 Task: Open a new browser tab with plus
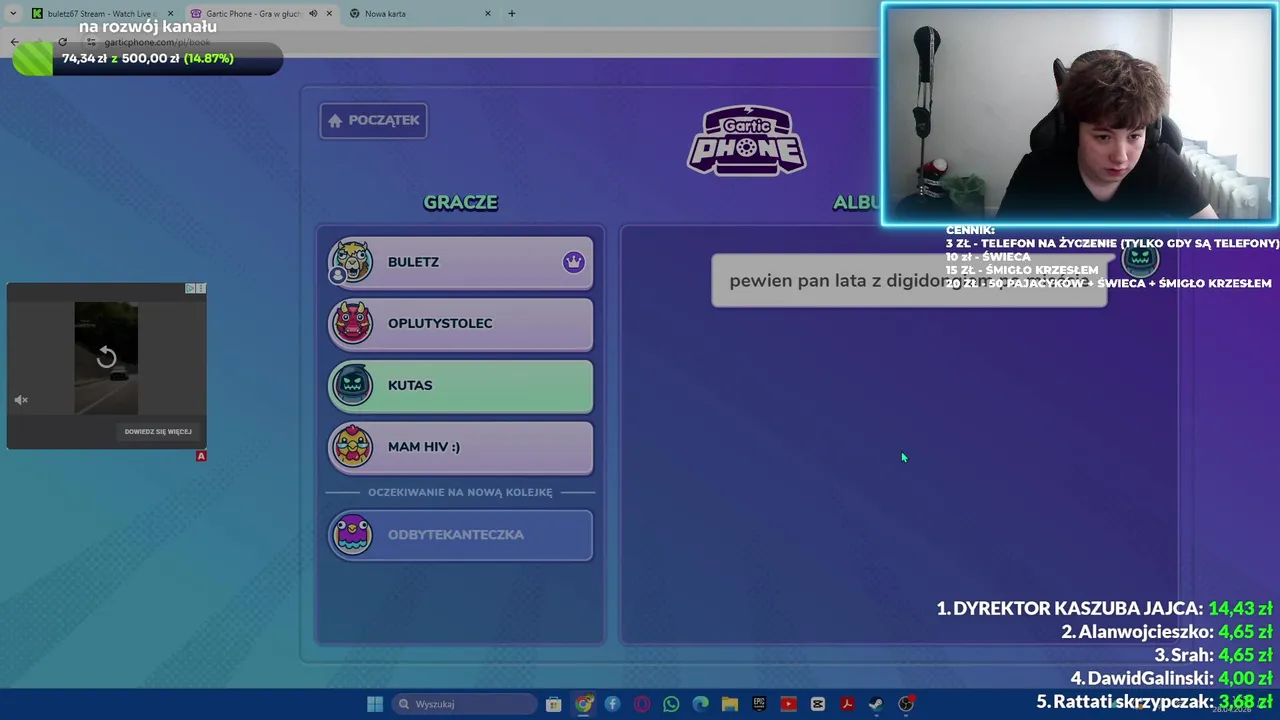tap(512, 14)
